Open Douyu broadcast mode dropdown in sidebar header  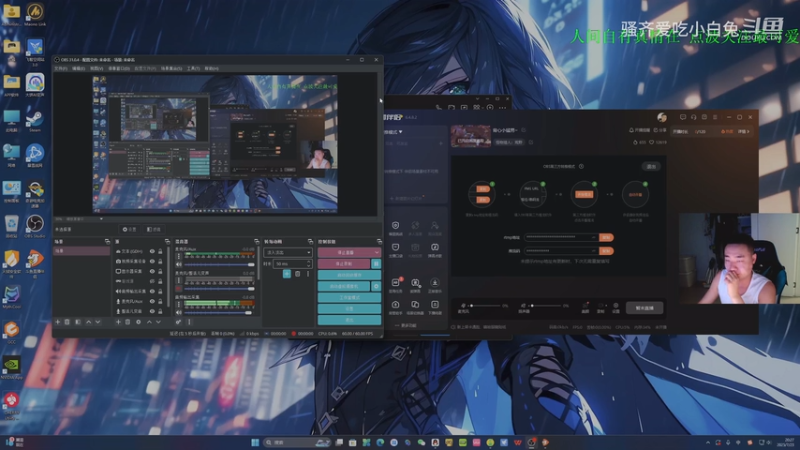pyautogui.click(x=401, y=132)
